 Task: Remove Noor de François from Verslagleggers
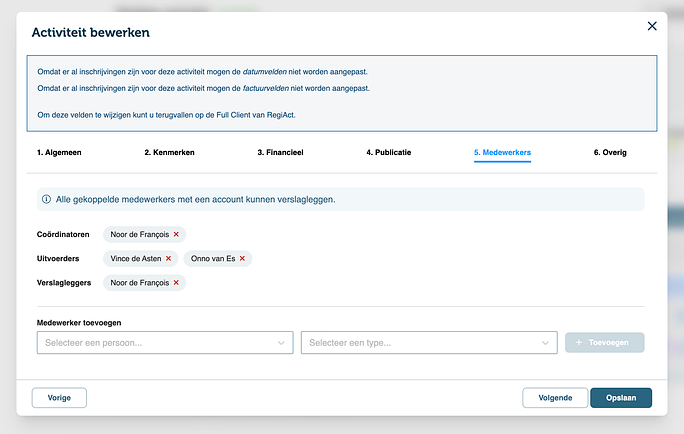pos(176,282)
